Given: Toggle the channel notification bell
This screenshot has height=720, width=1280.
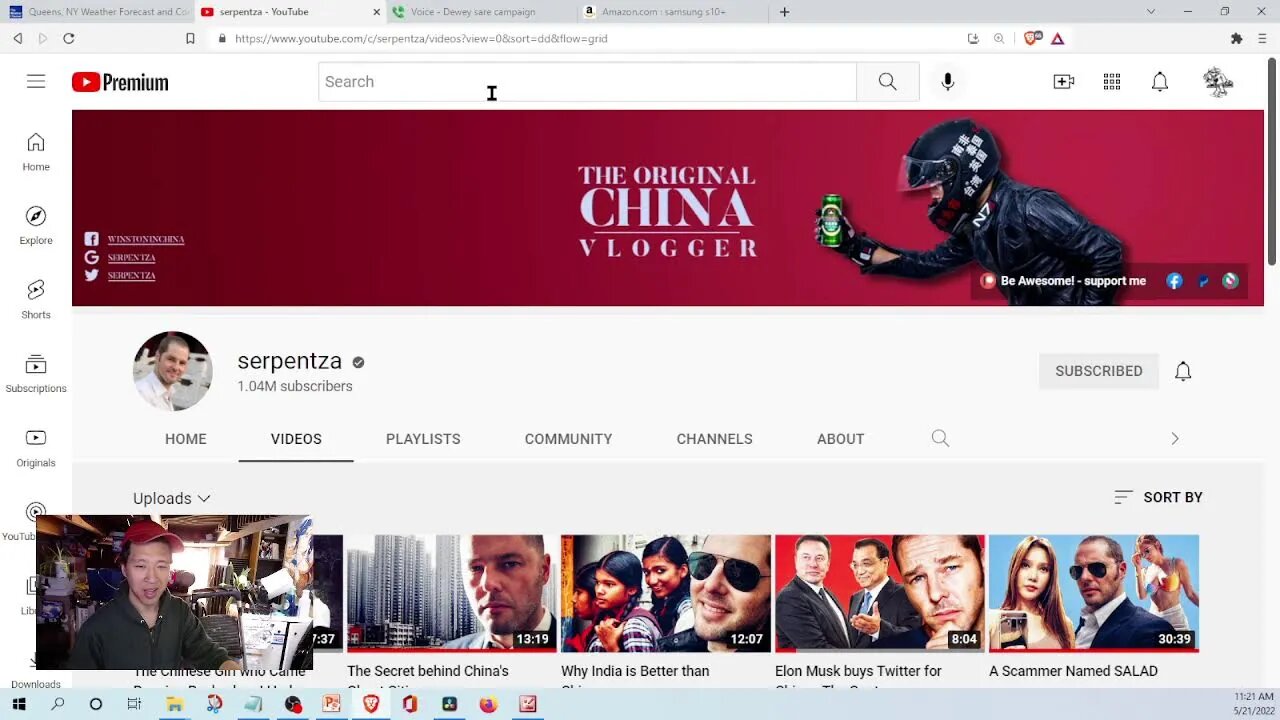Looking at the screenshot, I should [x=1183, y=371].
